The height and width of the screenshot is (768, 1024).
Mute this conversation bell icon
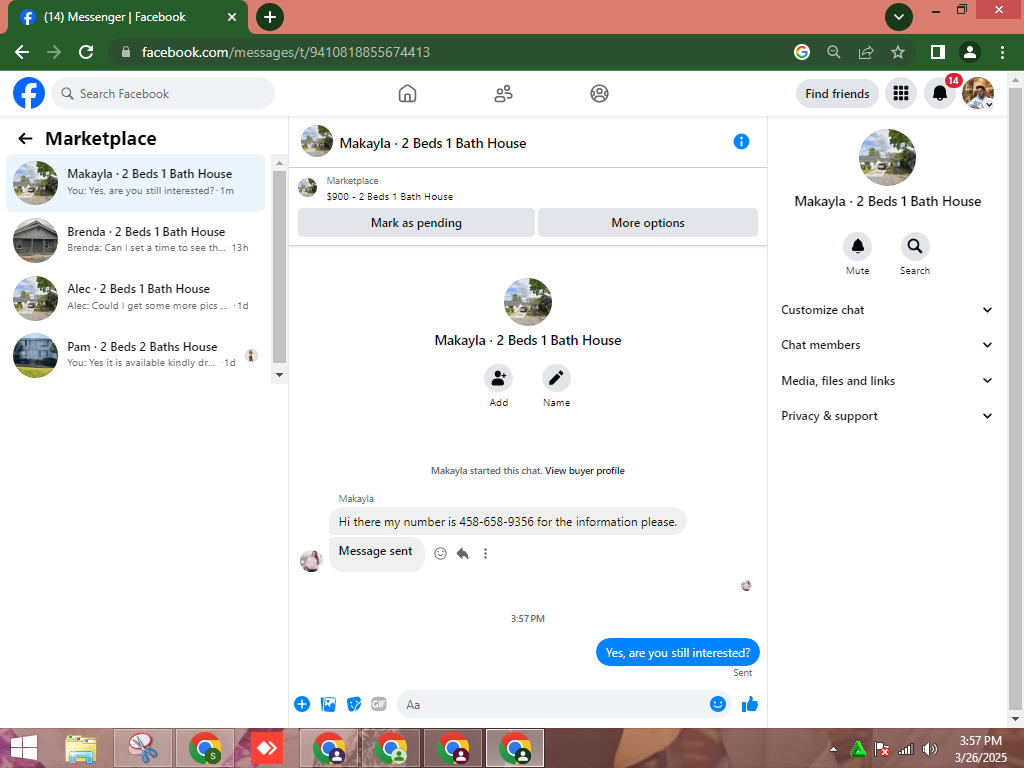pos(857,246)
